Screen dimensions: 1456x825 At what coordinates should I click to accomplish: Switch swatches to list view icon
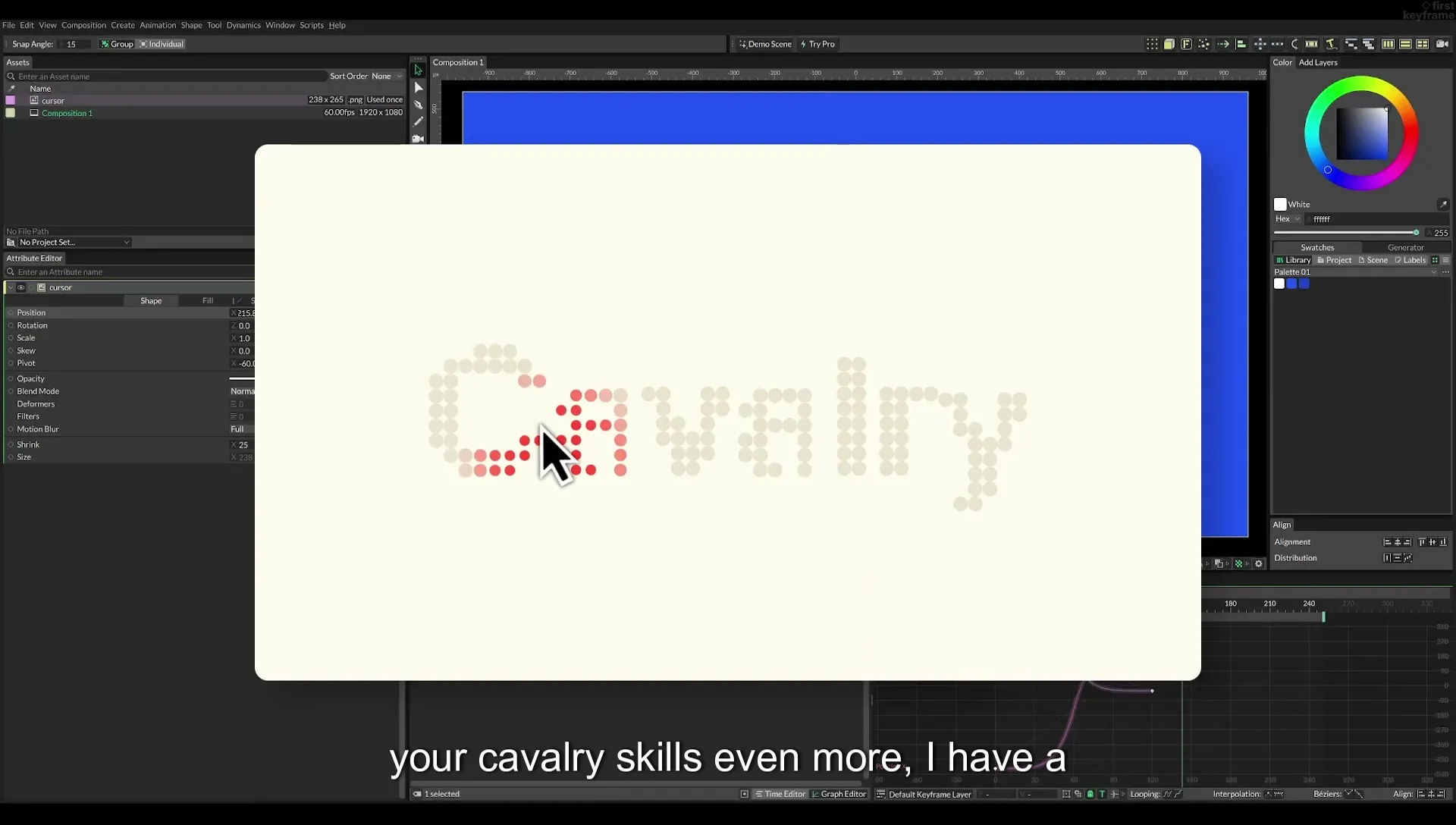pyautogui.click(x=1445, y=260)
